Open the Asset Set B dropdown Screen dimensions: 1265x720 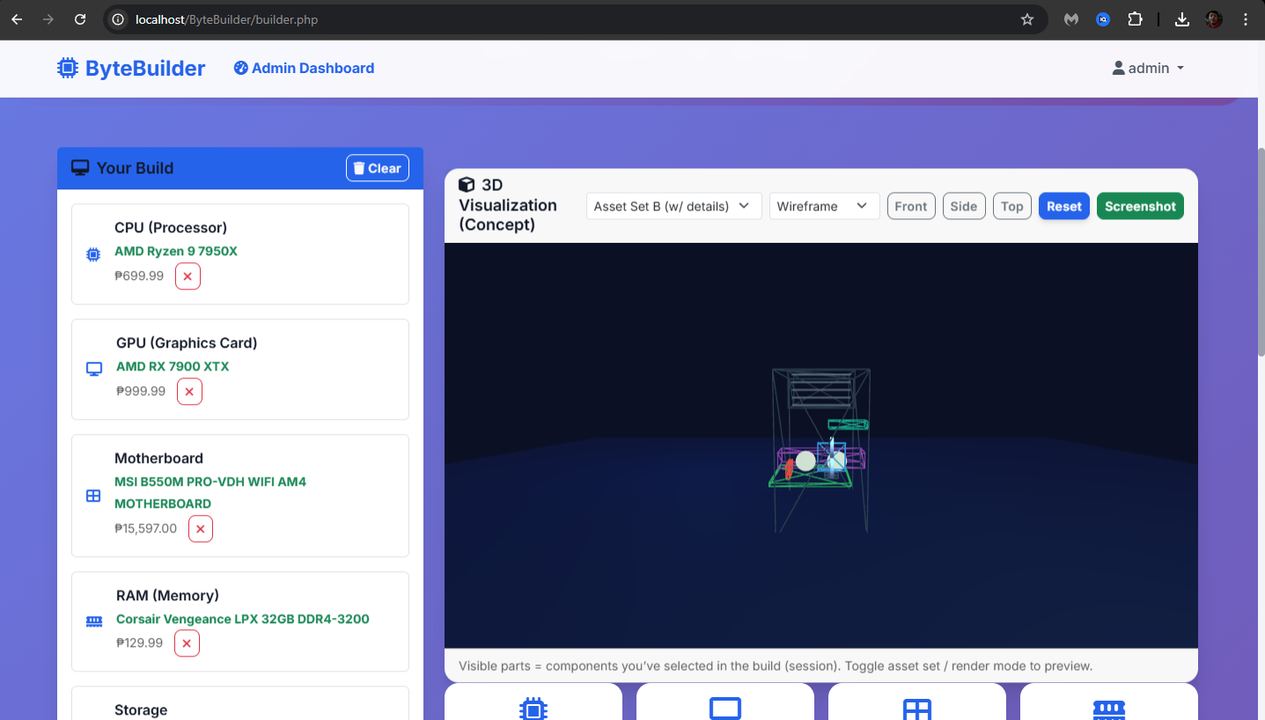[x=674, y=206]
